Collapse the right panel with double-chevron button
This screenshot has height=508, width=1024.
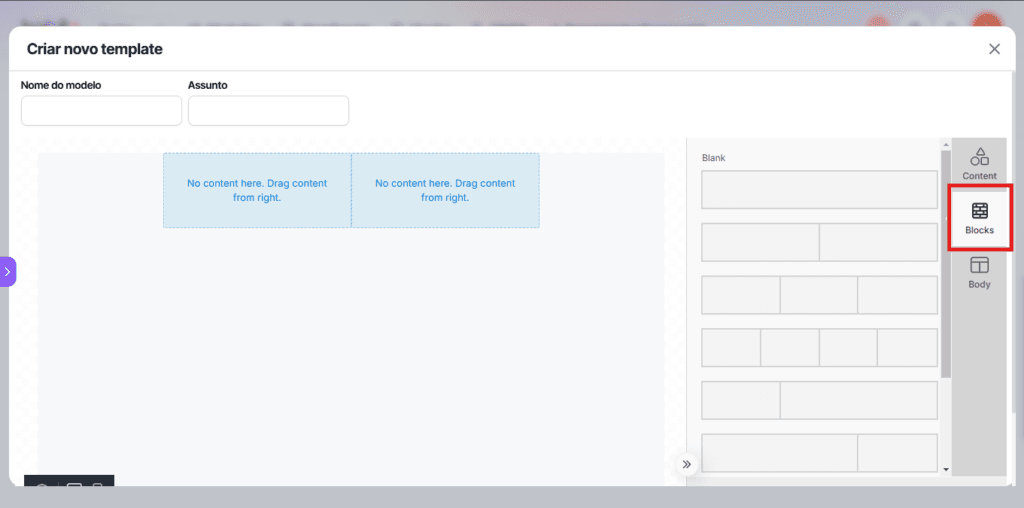[686, 464]
